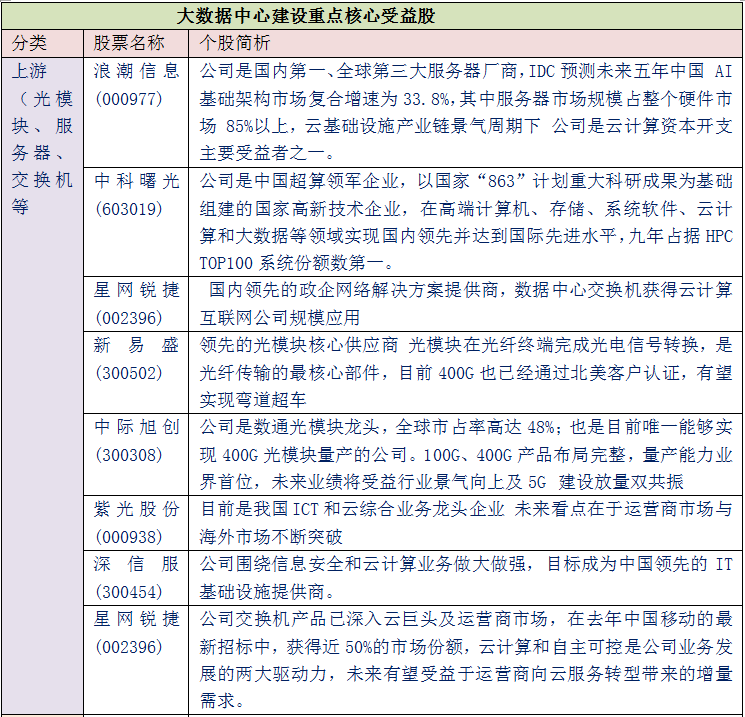Click stock code (603019)
Screen dimensions: 745x717
click(129, 209)
